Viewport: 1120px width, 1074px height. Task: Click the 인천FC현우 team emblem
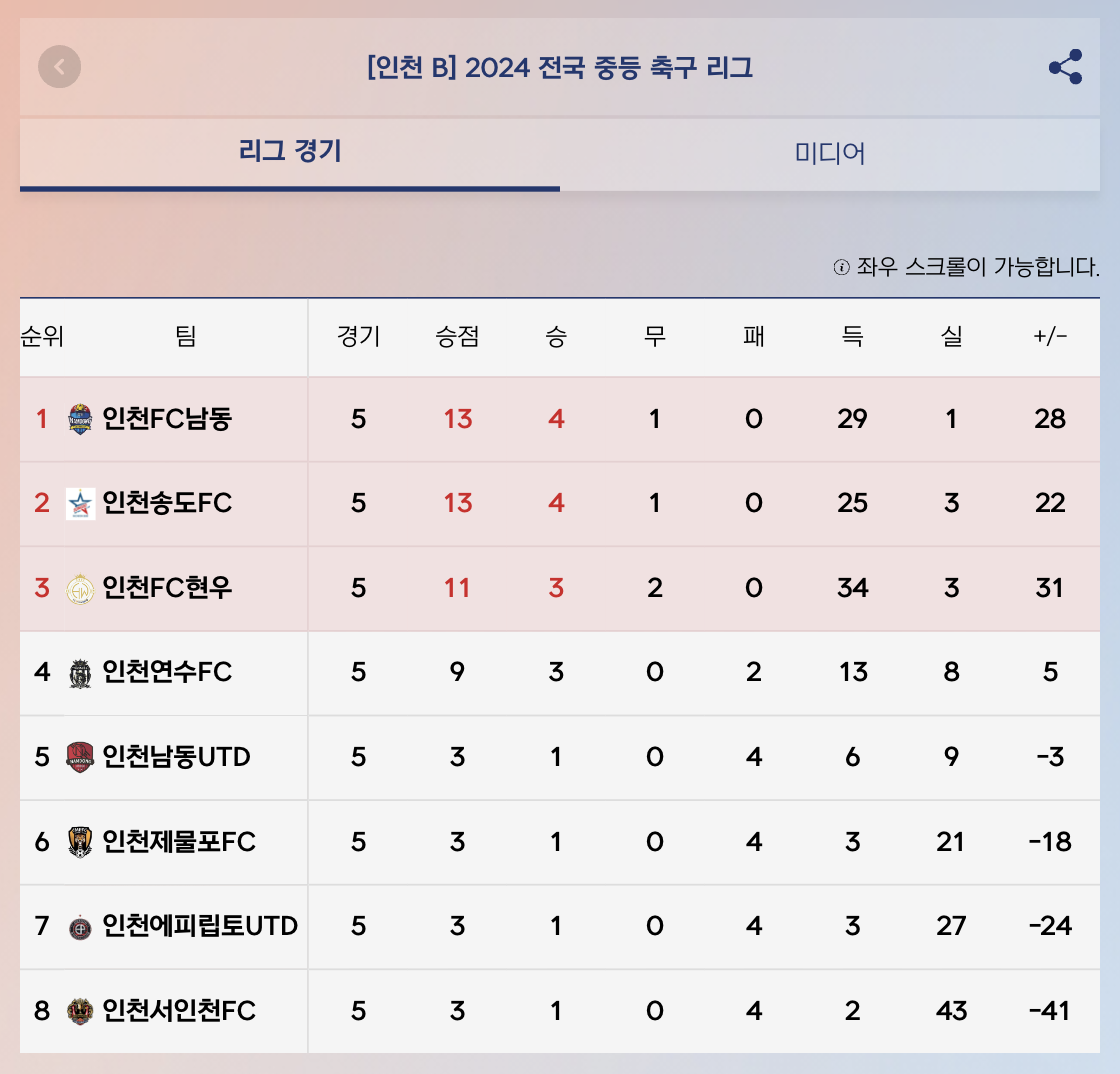80,588
